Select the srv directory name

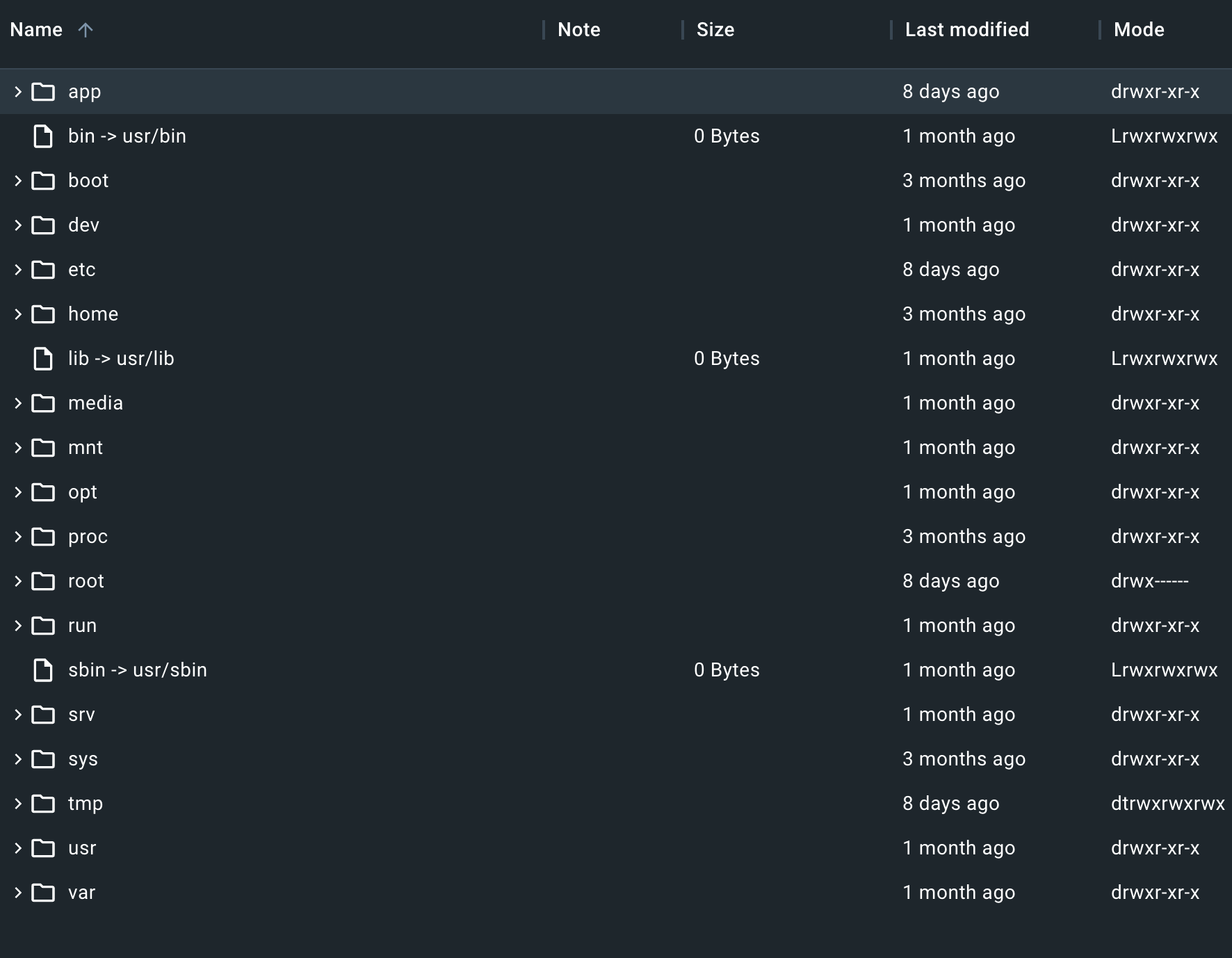coord(81,715)
